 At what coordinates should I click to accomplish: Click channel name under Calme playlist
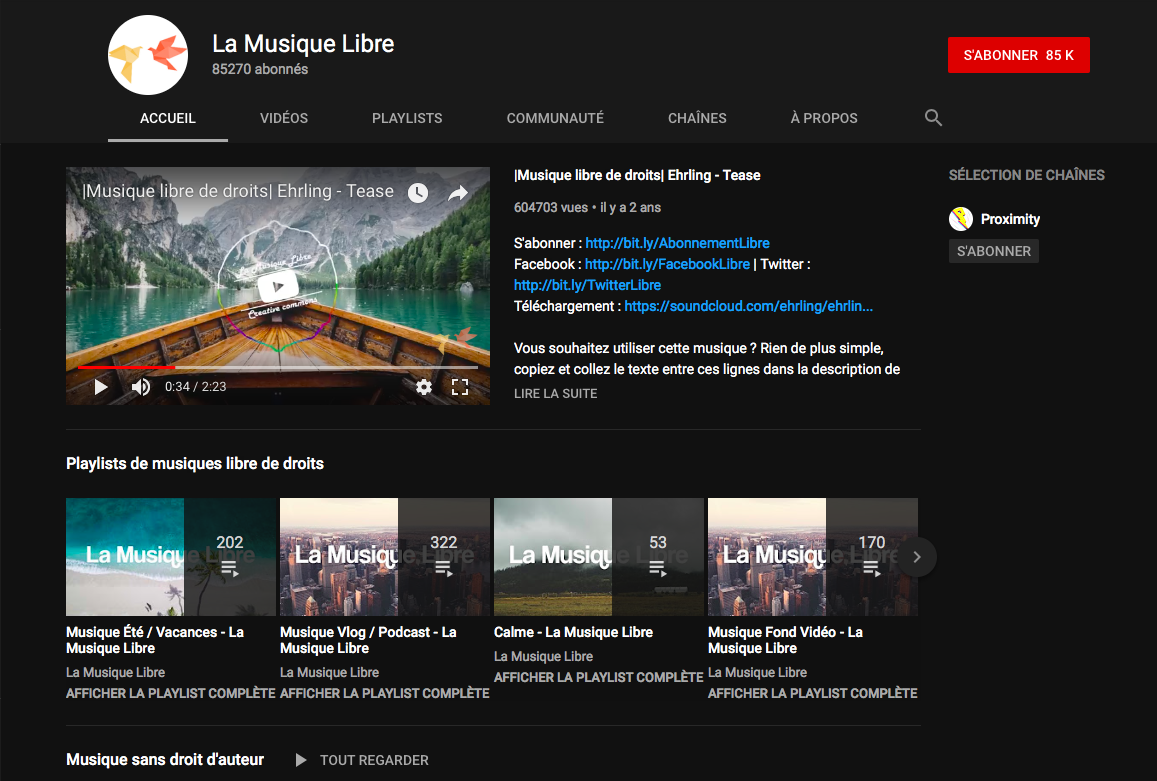(543, 656)
